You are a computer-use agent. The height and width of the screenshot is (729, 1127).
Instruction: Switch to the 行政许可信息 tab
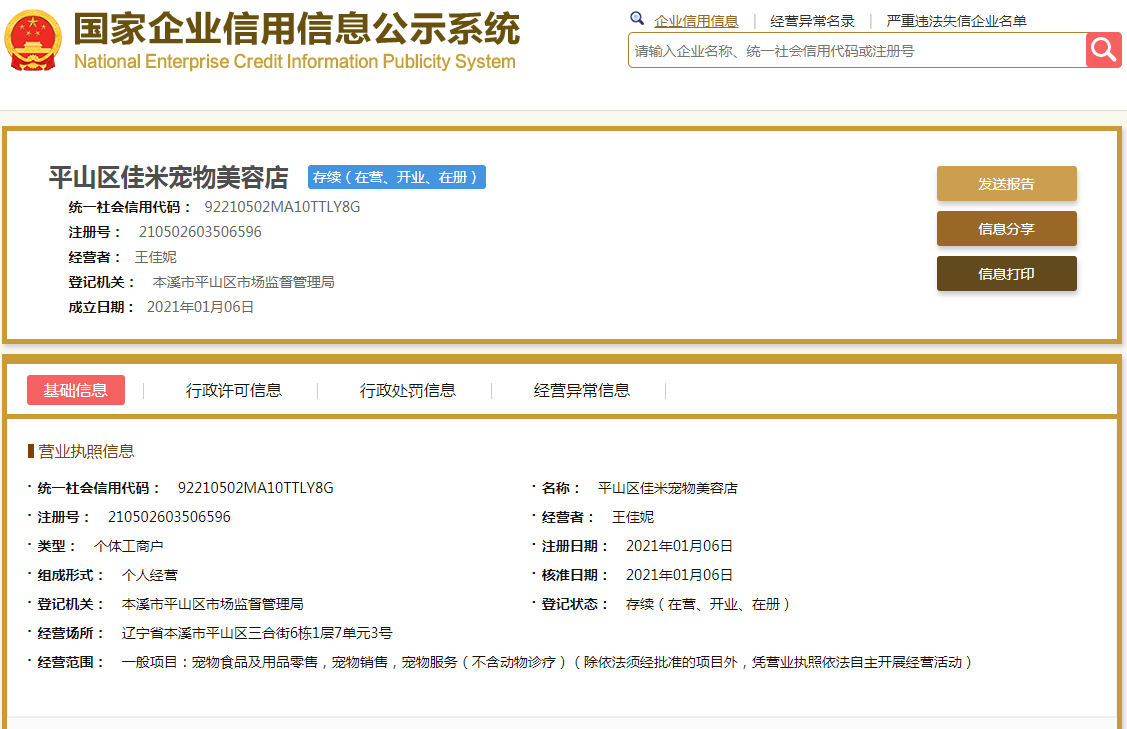point(234,390)
